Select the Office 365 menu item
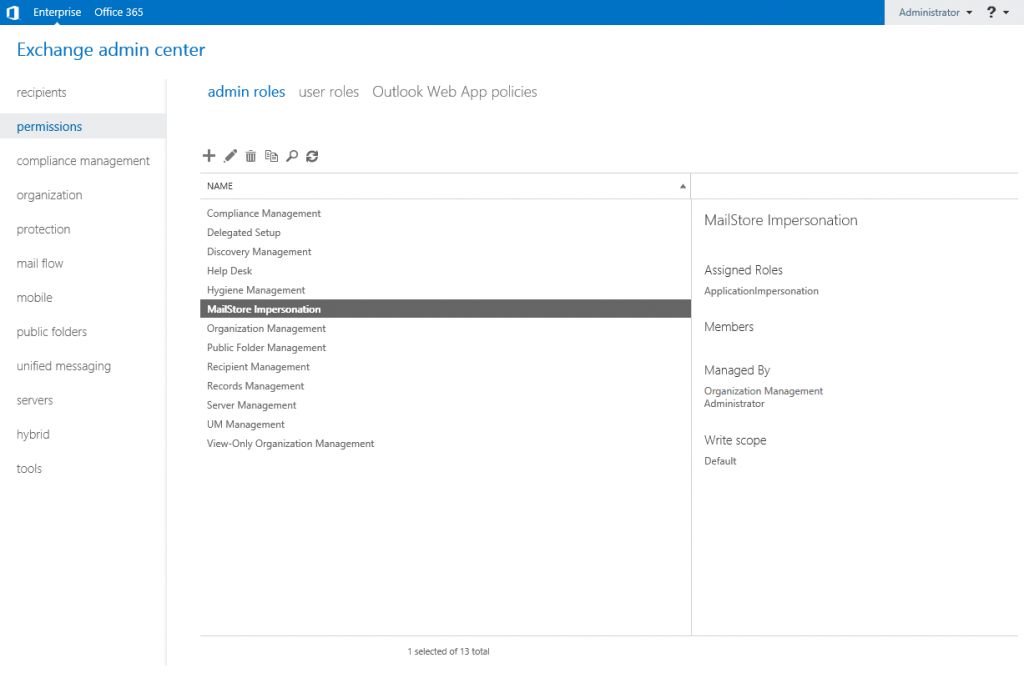The height and width of the screenshot is (678, 1024). point(118,12)
